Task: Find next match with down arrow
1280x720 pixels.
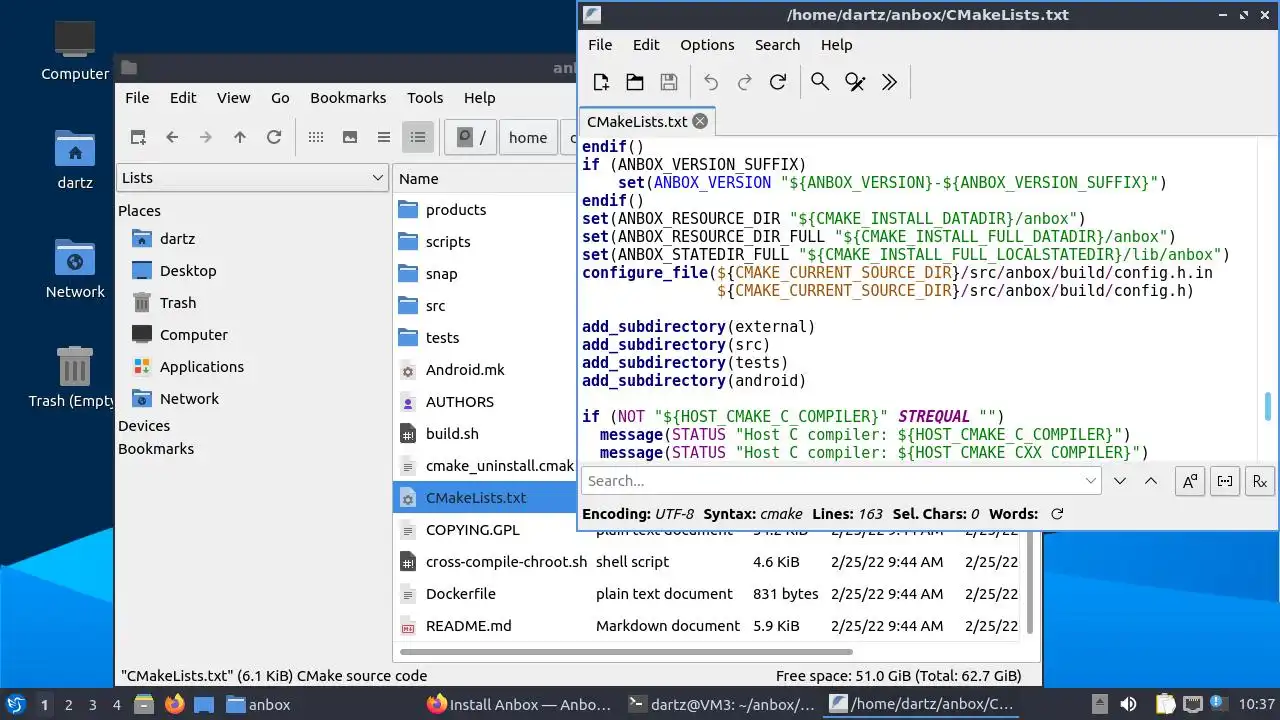Action: (1120, 481)
